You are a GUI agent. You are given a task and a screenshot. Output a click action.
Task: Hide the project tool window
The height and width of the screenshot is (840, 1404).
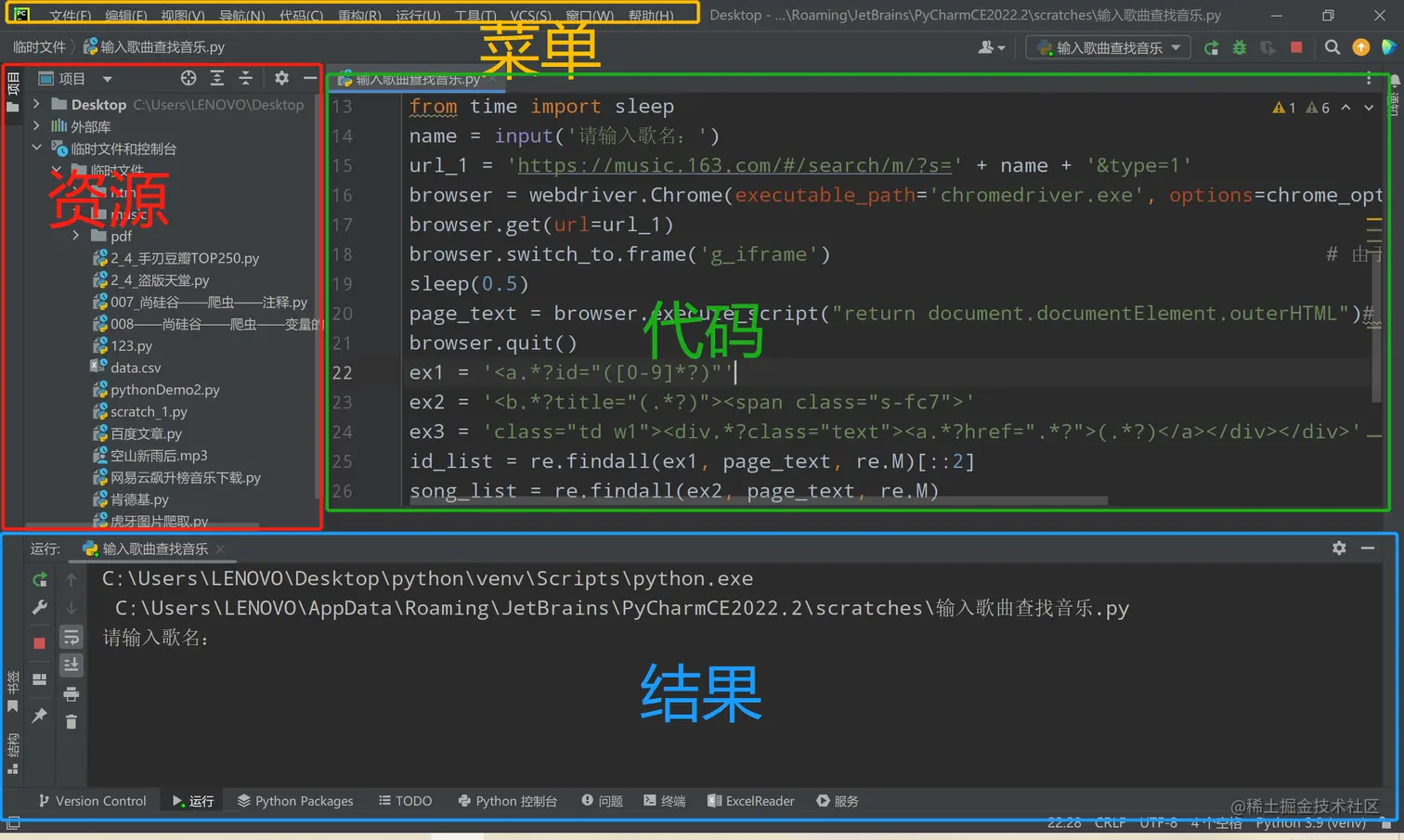[309, 79]
